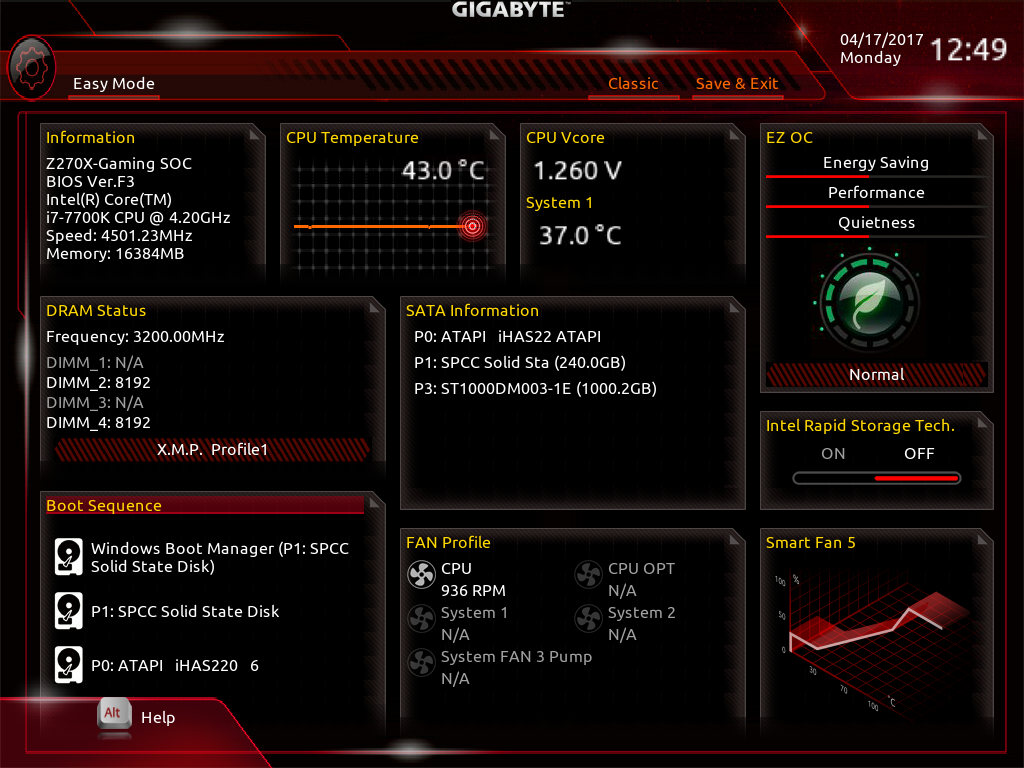Click the CPU fan icon in FAN Profile

(421, 575)
